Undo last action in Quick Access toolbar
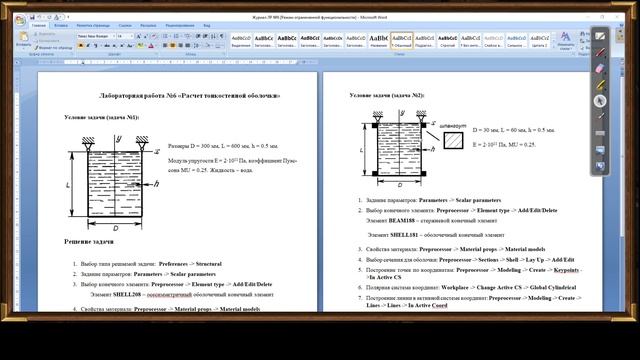Image resolution: width=640 pixels, height=360 pixels. [x=39, y=17]
